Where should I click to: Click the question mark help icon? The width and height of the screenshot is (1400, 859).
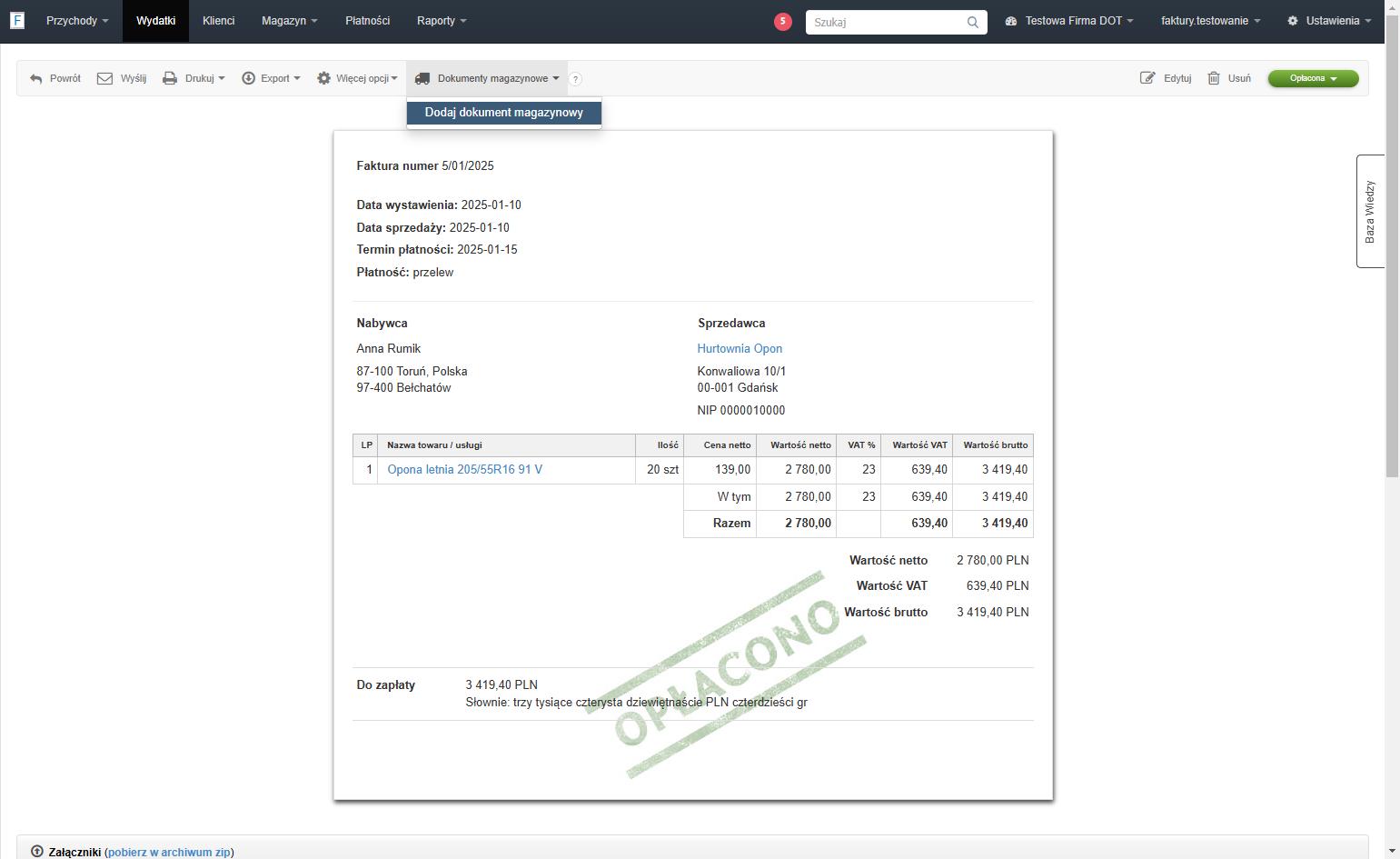pyautogui.click(x=575, y=79)
